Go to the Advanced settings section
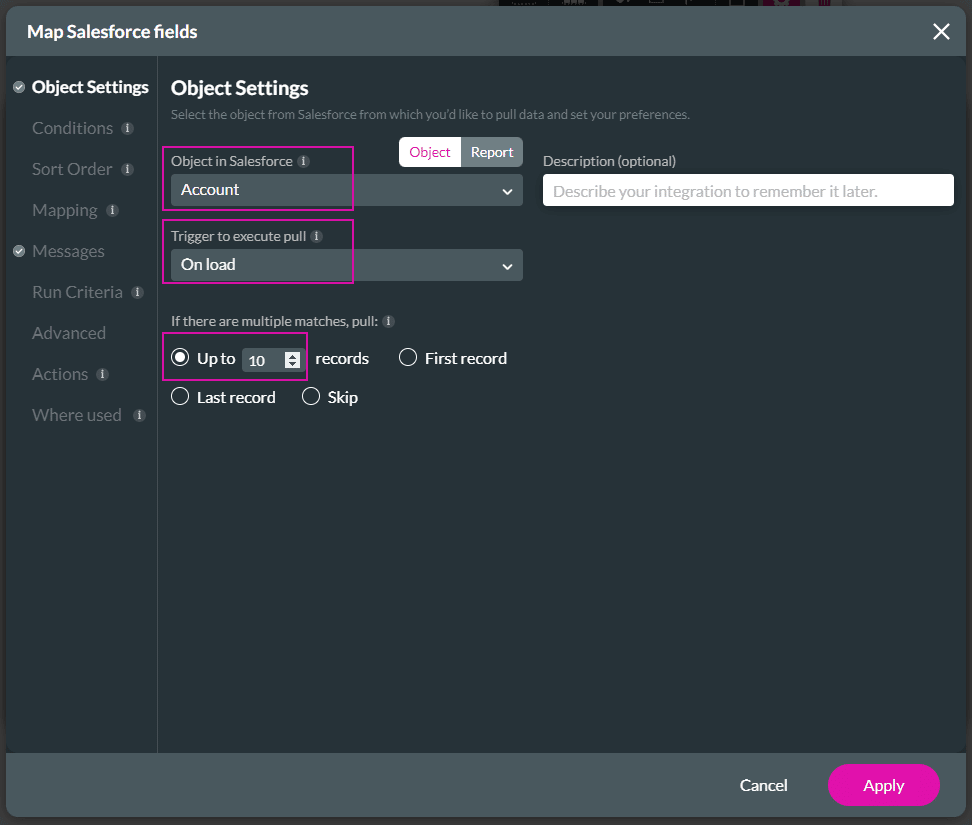 coord(69,334)
